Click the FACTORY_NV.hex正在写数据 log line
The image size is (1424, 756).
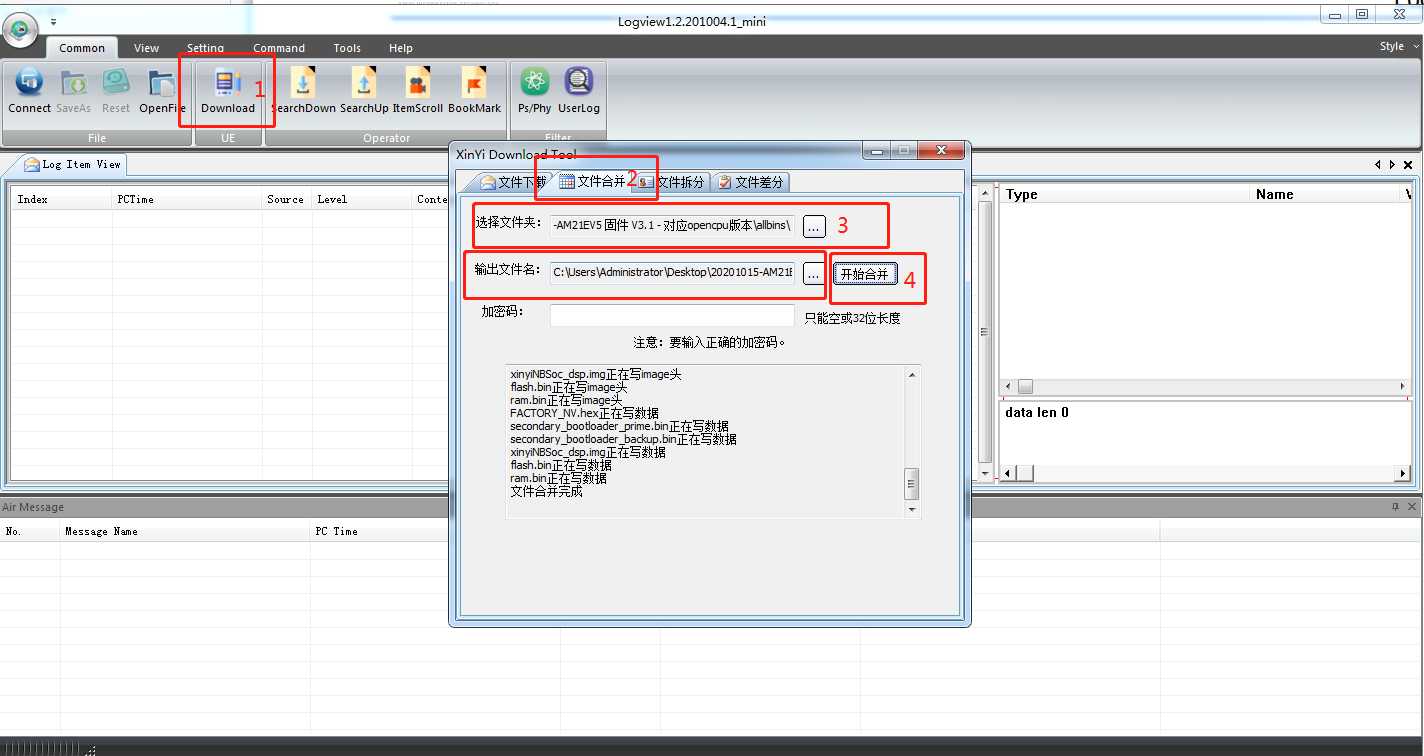[x=584, y=413]
